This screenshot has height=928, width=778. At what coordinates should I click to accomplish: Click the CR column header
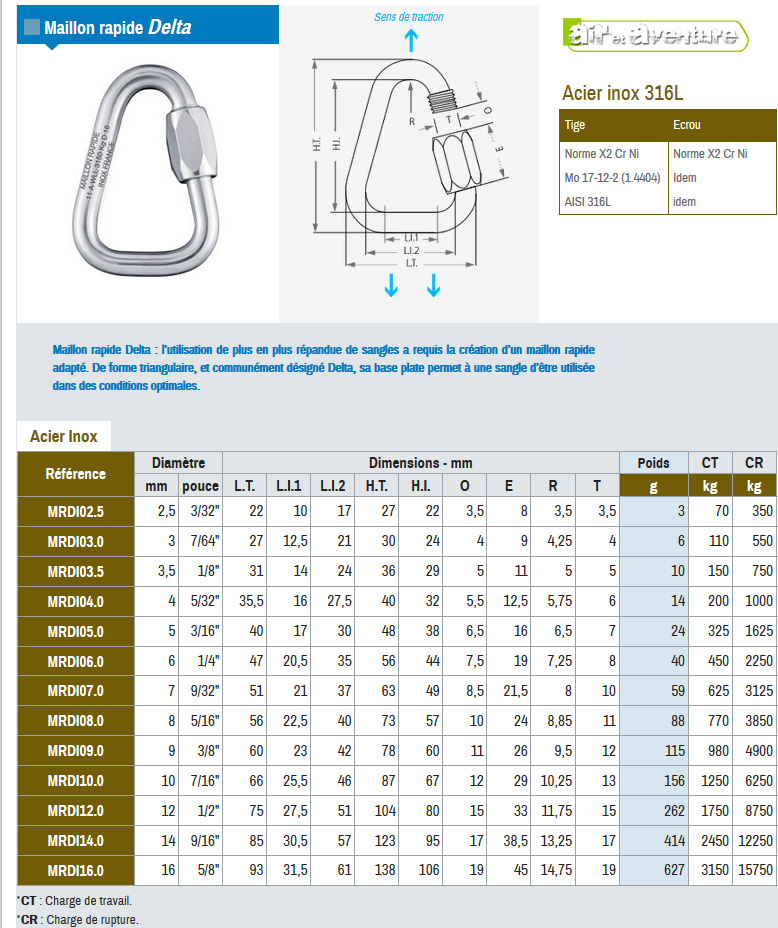click(754, 463)
